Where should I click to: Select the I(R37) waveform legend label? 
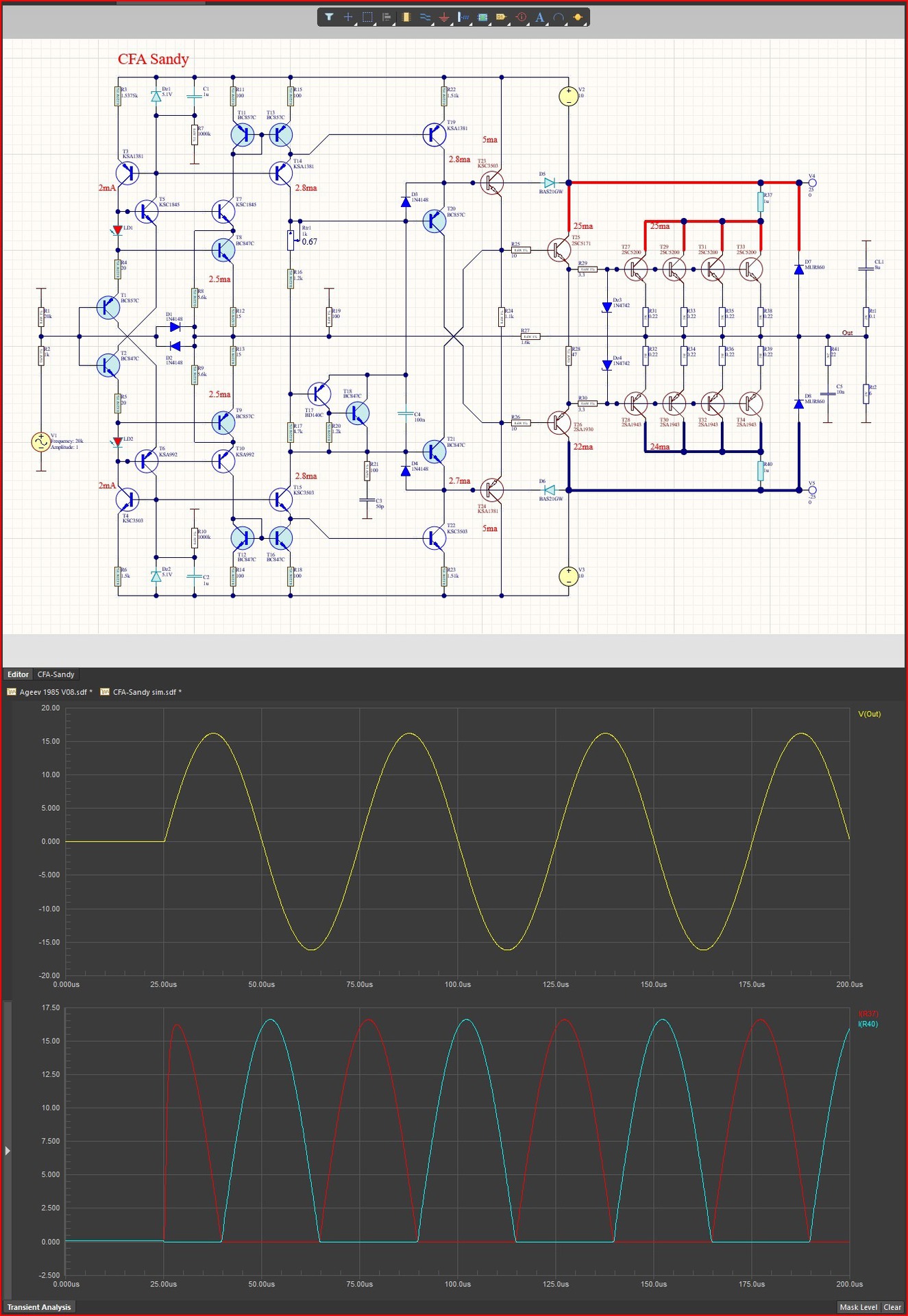pyautogui.click(x=868, y=1014)
